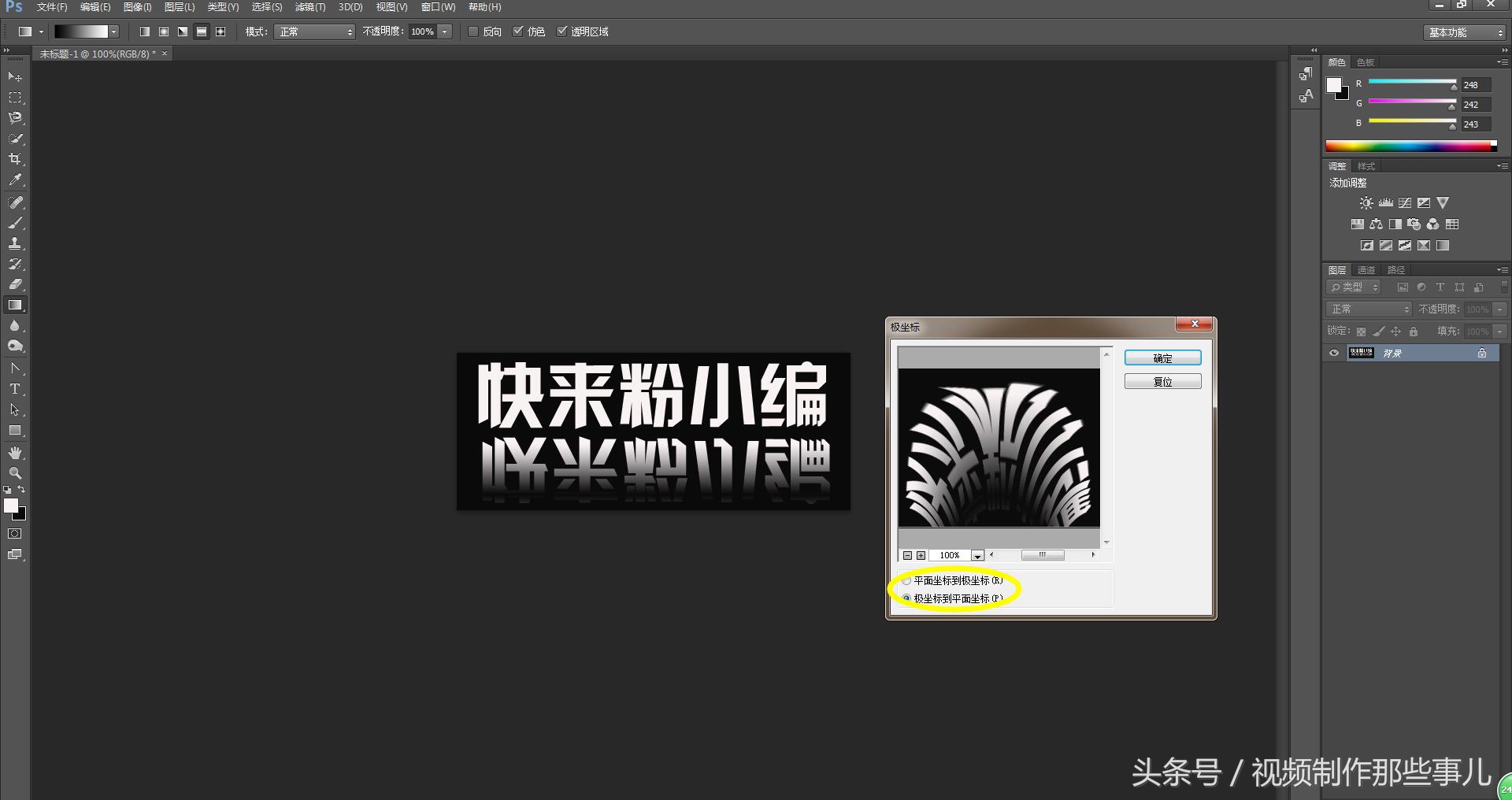Open the blend mode dropdown showing 正常
Screen dimensions: 1512x800
[x=314, y=32]
